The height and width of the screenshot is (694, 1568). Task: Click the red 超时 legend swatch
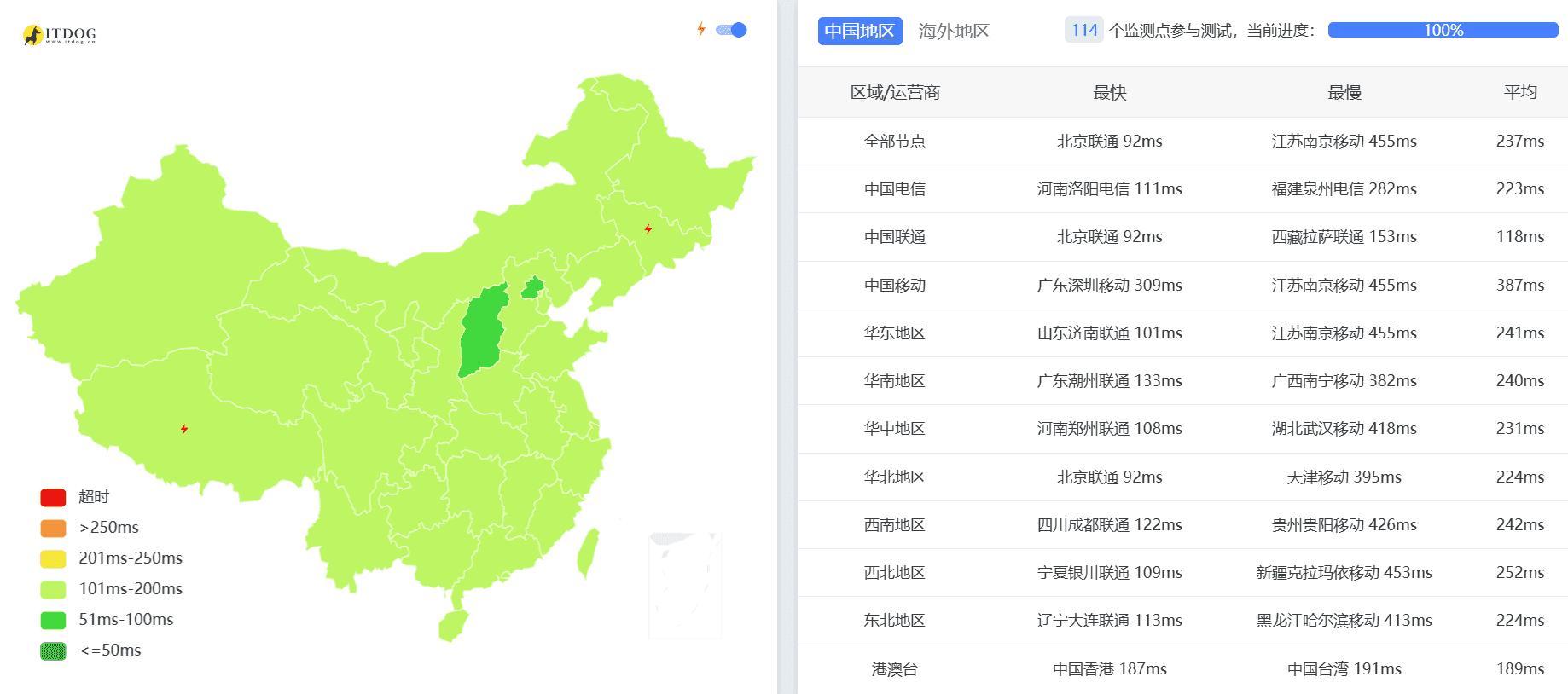tap(51, 496)
